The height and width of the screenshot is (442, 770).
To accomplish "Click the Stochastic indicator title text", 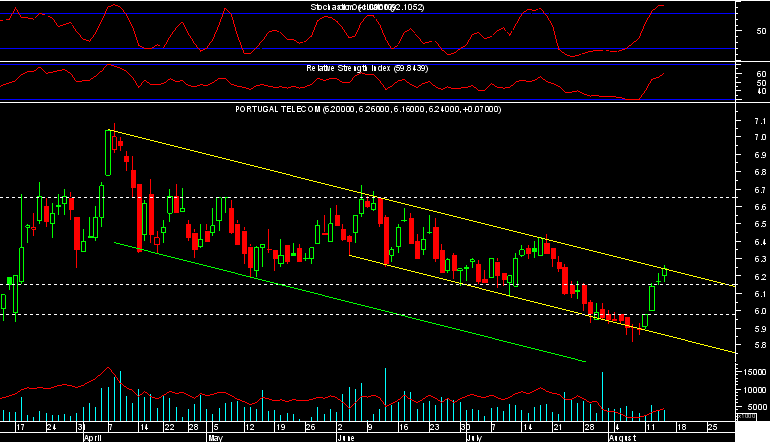I will [x=367, y=7].
